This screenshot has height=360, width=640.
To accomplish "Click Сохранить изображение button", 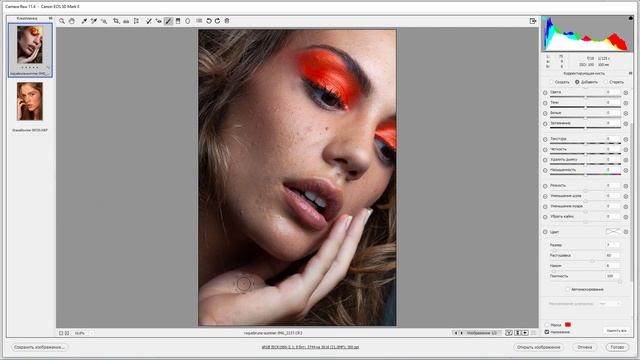I will pos(40,347).
